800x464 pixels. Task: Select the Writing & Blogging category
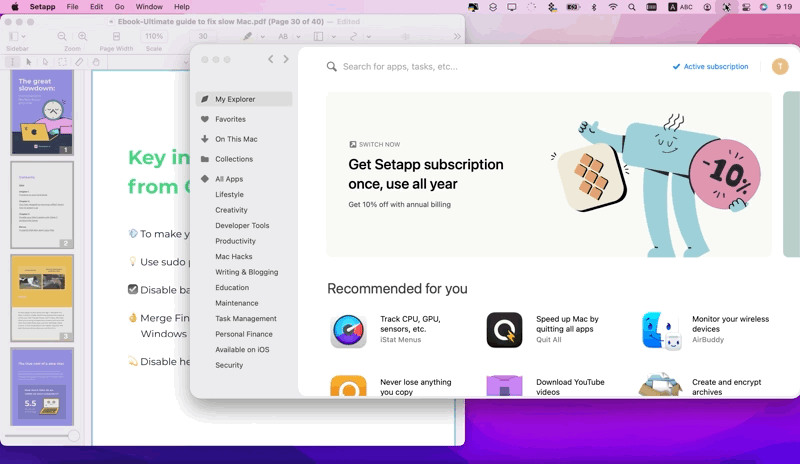(246, 272)
